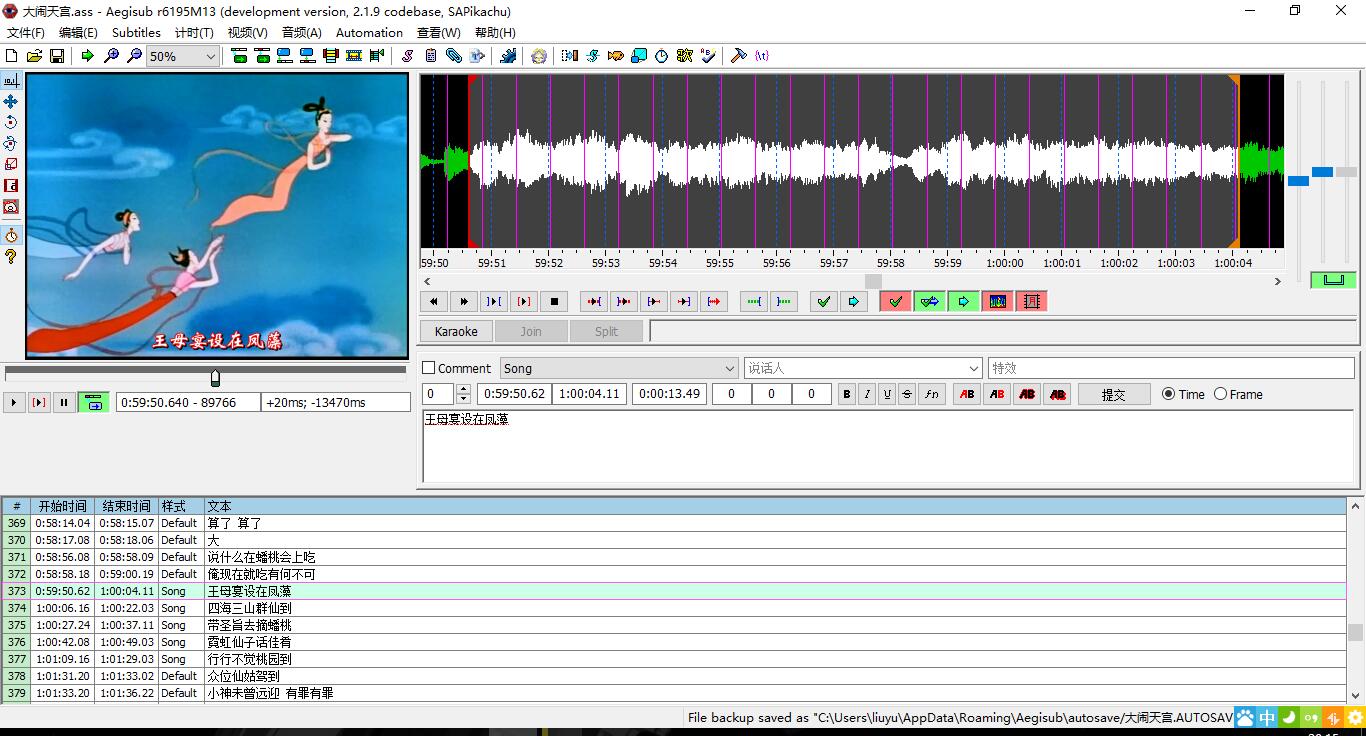The height and width of the screenshot is (736, 1366).
Task: Toggle auto-commit of audio changes
Action: point(895,301)
